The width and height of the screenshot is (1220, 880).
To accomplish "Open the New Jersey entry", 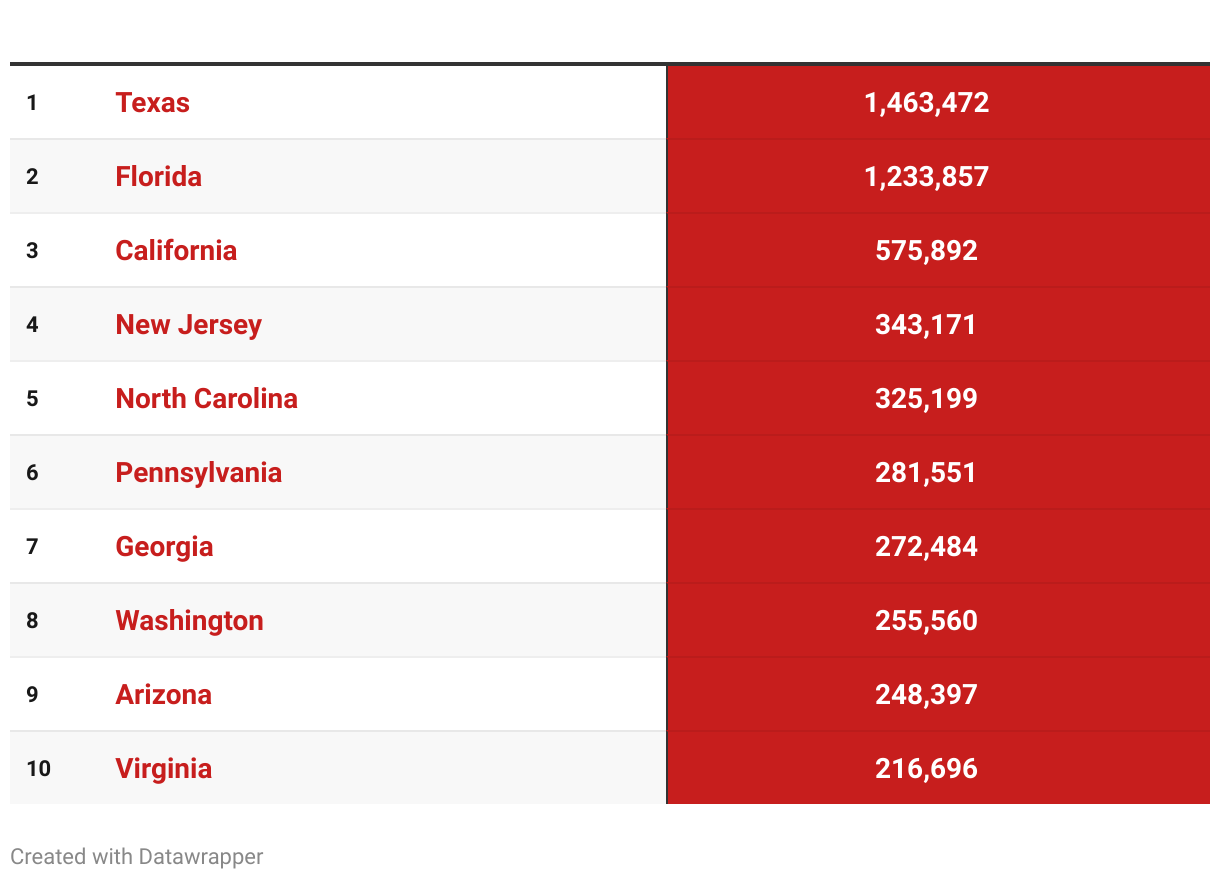I will (x=188, y=324).
